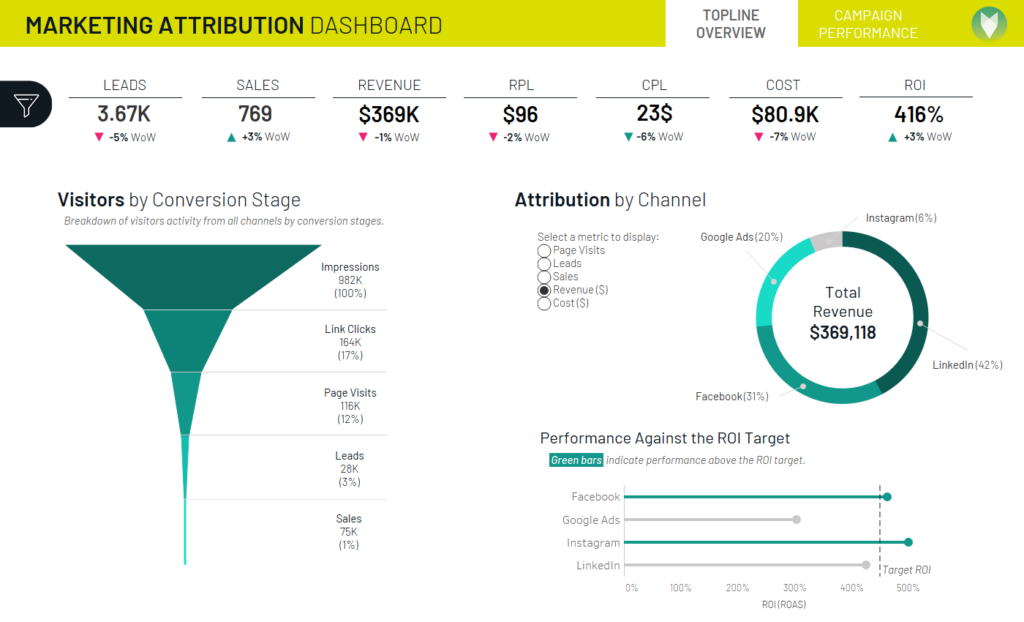Click the down arrow under Revenue KPI
1024x622 pixels.
(x=363, y=137)
